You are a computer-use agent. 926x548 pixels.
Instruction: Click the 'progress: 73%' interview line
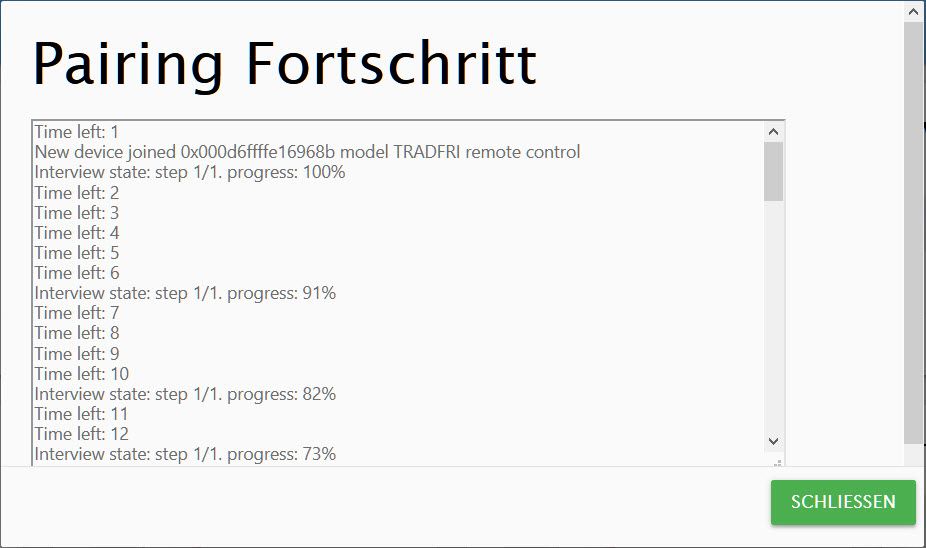point(185,454)
